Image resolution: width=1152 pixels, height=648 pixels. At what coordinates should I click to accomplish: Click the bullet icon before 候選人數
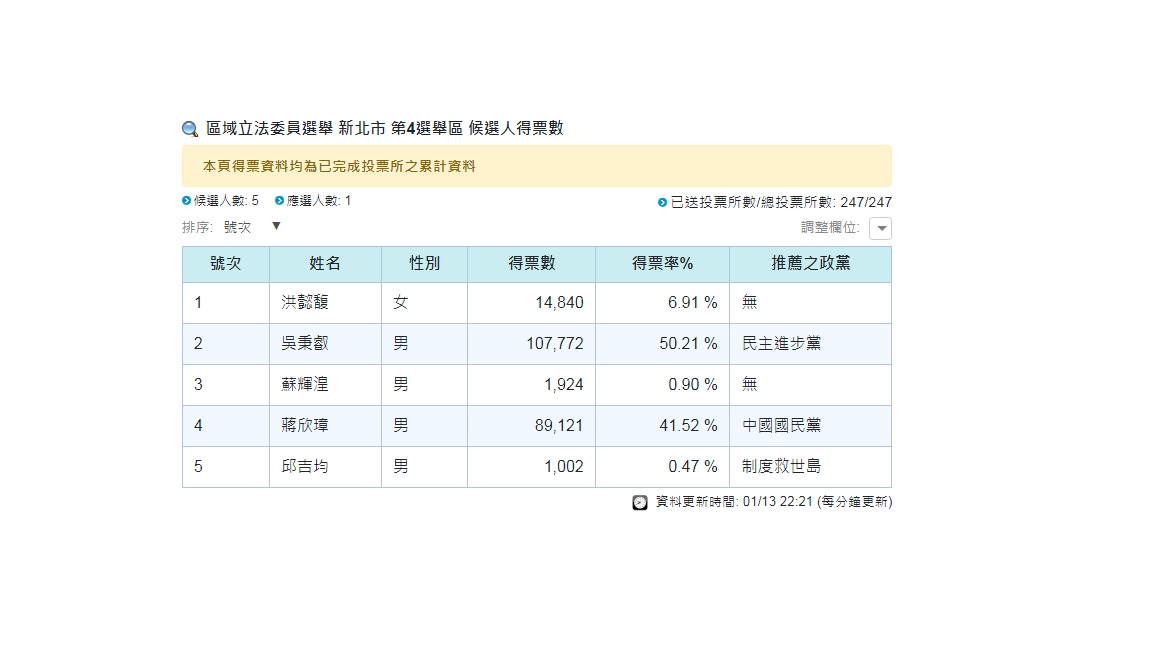coord(187,201)
